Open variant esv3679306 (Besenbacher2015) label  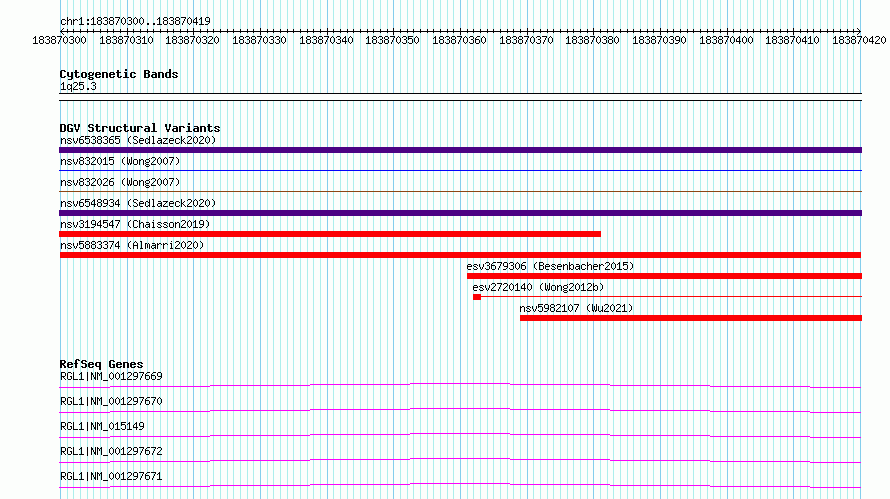tap(550, 266)
